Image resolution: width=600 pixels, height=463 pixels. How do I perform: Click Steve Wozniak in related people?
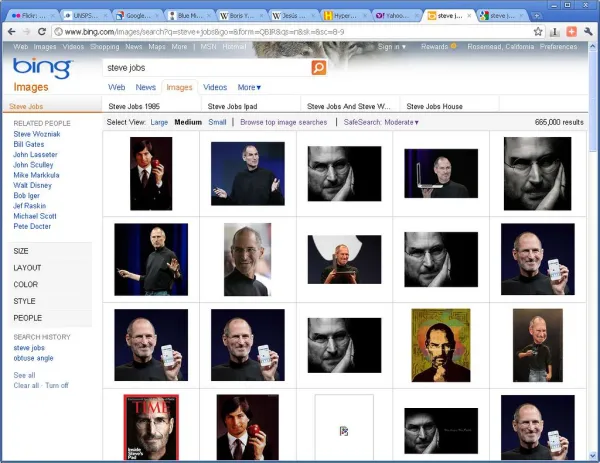point(37,134)
